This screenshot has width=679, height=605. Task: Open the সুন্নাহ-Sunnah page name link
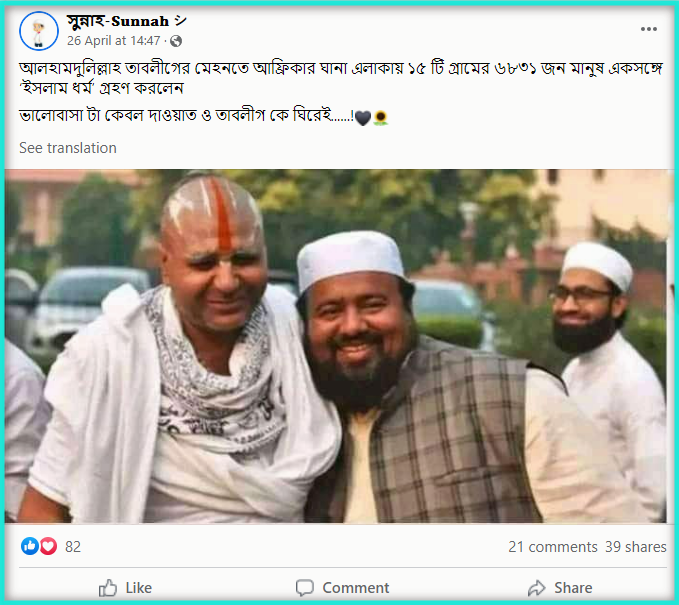tap(126, 21)
